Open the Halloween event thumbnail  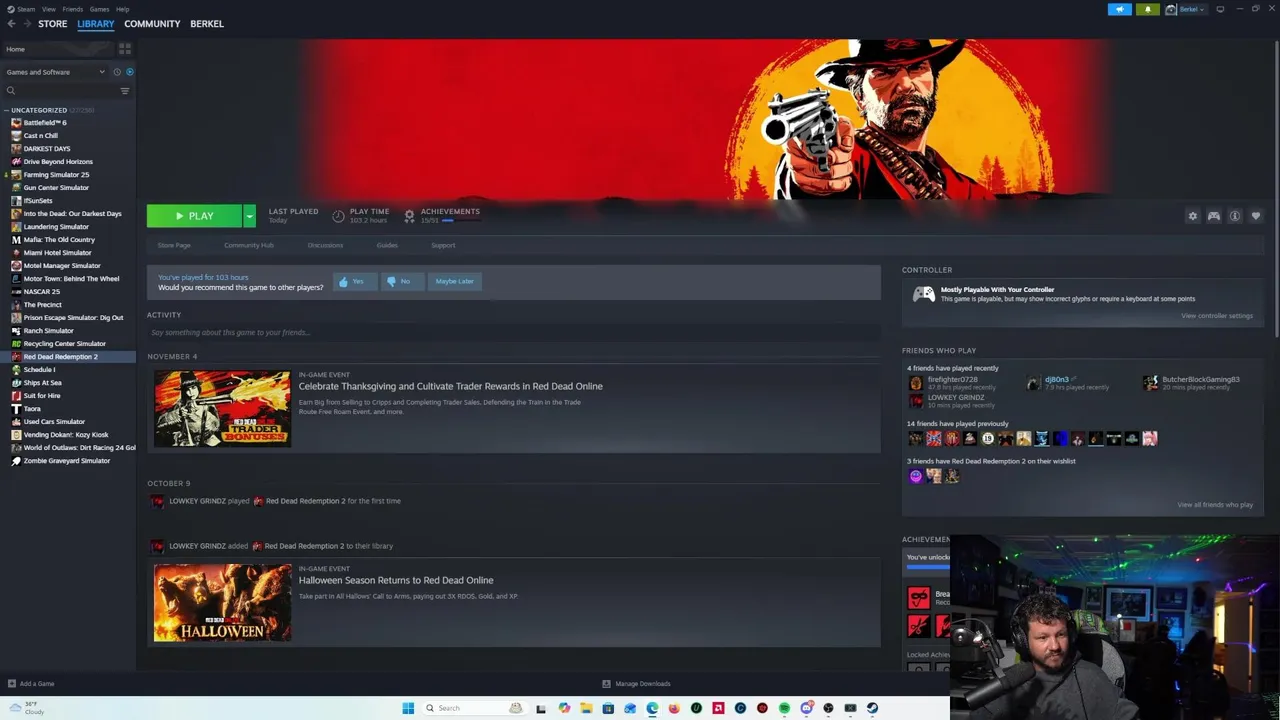point(222,603)
